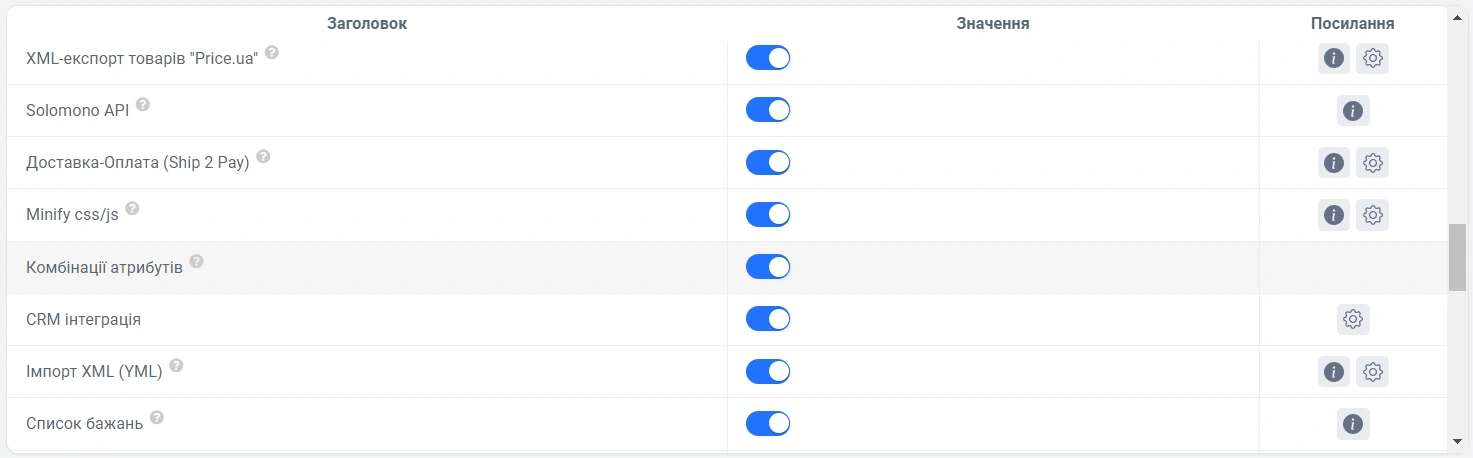1473x458 pixels.
Task: Click info icon for Список бажань
Action: (x=1353, y=424)
